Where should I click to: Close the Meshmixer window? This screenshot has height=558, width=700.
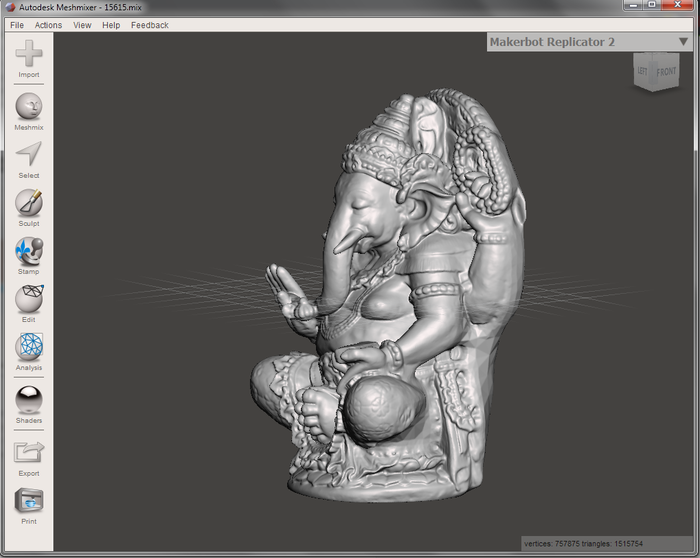[x=675, y=5]
